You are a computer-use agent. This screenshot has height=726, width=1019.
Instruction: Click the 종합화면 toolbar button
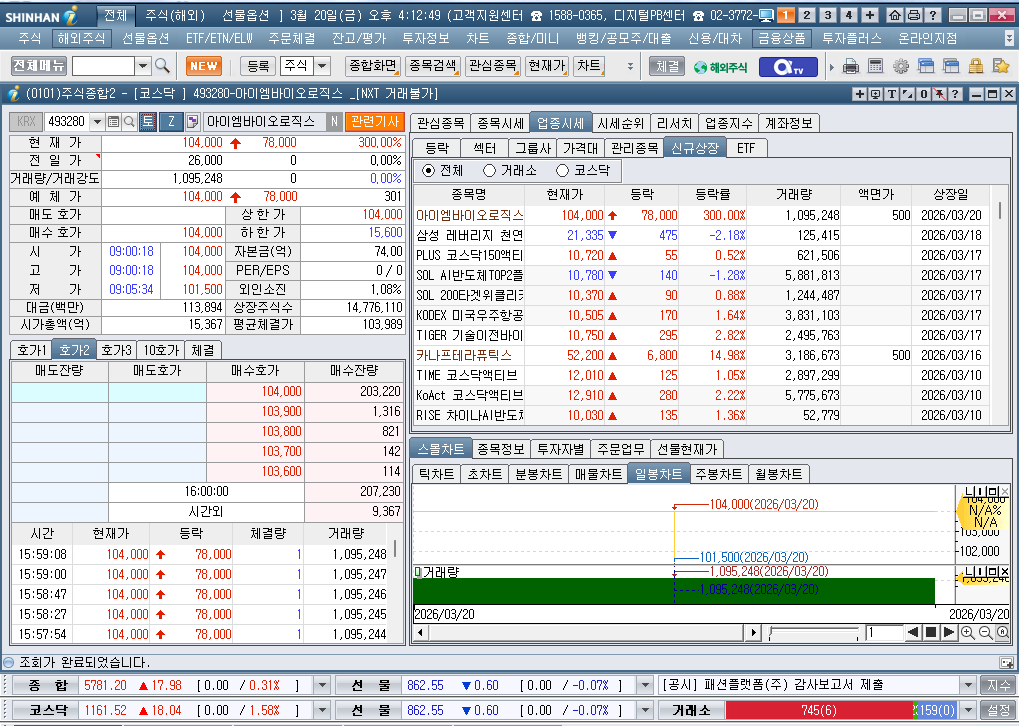[373, 66]
